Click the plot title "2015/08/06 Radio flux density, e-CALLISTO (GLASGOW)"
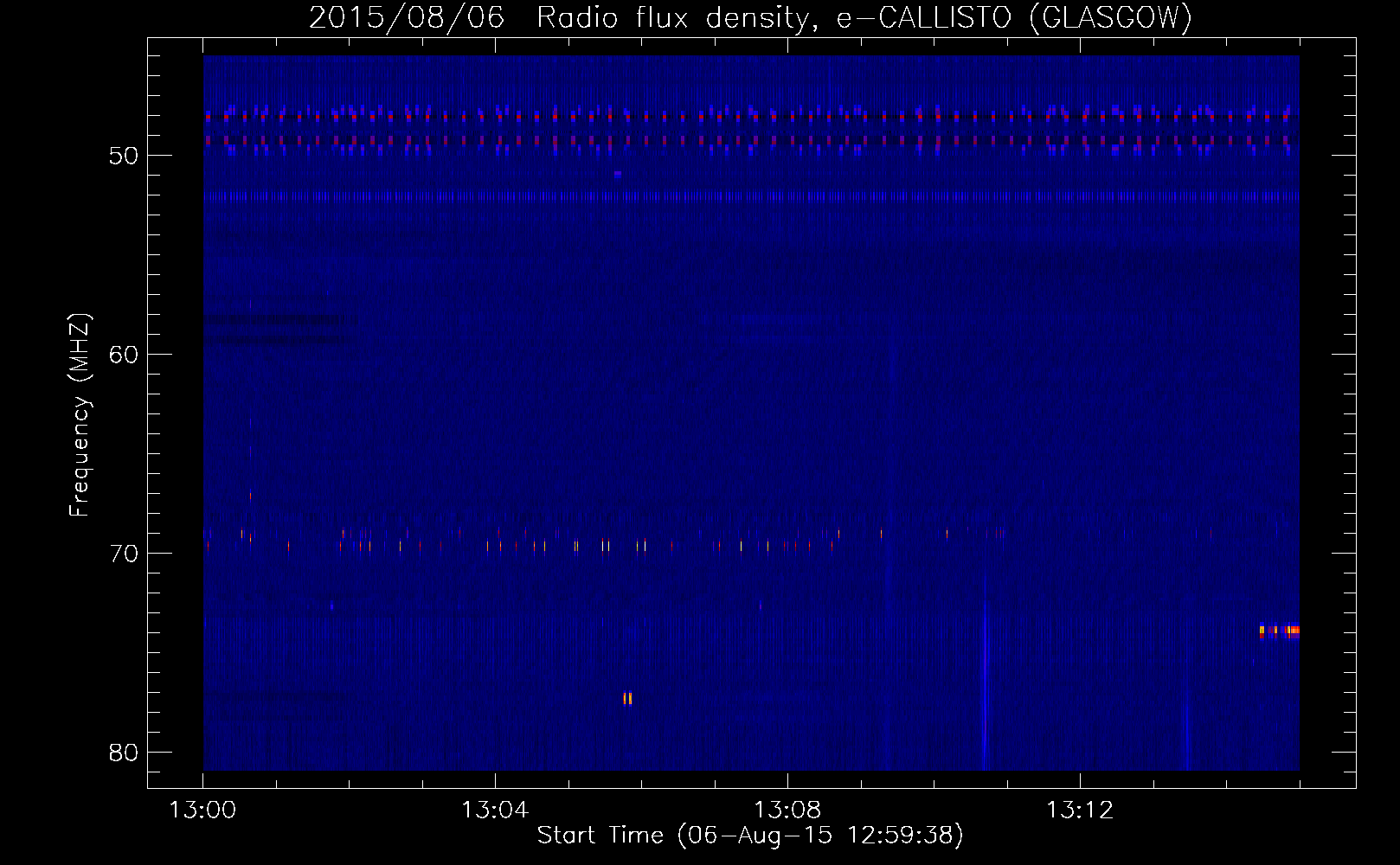Screen dimensions: 1400x865 coord(750,17)
